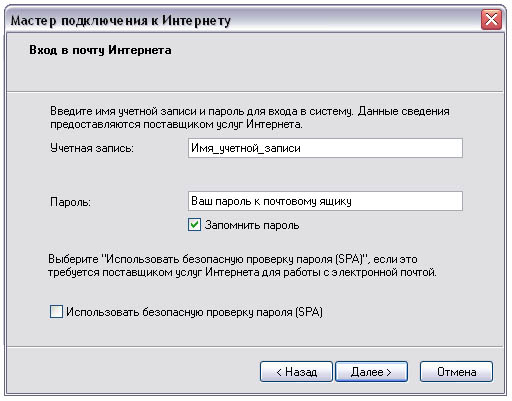Click the Использовать безопасную проверку пароля label

pyautogui.click(x=194, y=312)
